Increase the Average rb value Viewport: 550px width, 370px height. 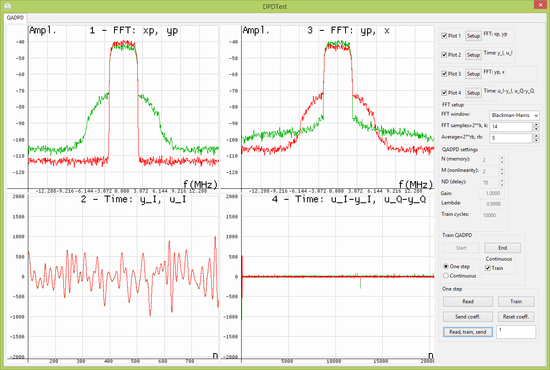536,136
